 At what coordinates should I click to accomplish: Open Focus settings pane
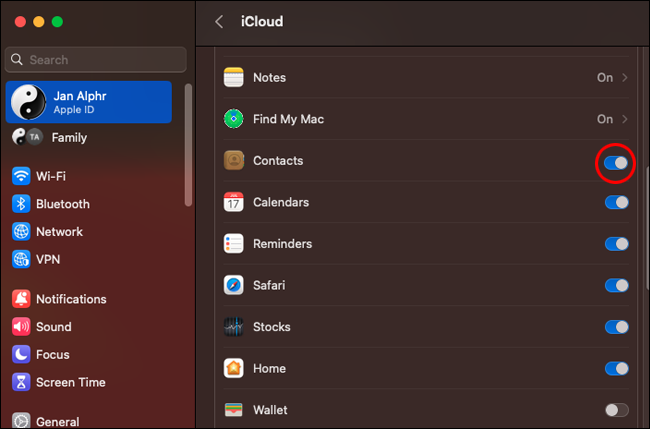(89, 354)
